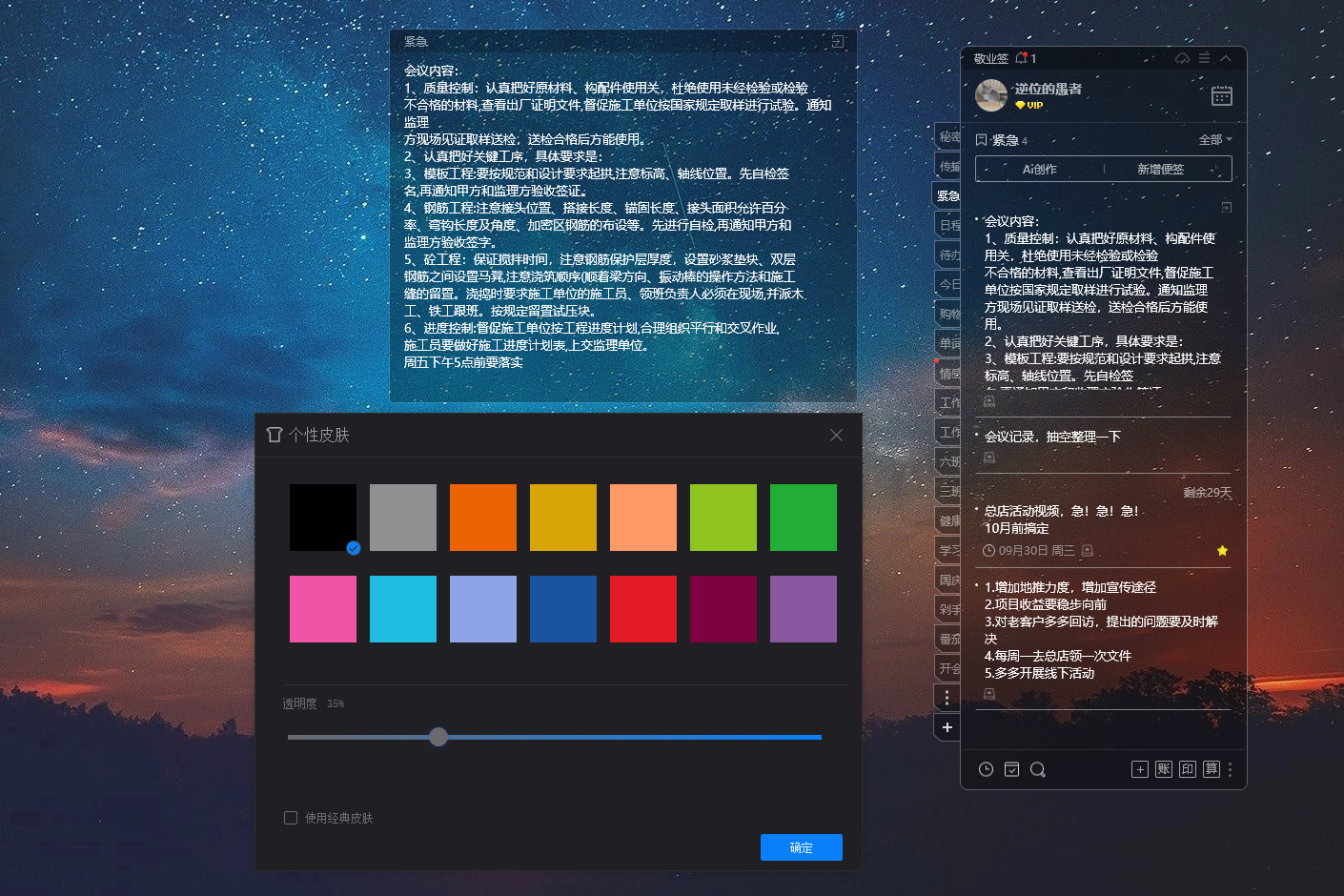The image size is (1344, 896).
Task: Select the 紧急 category tab
Action: pos(947,195)
